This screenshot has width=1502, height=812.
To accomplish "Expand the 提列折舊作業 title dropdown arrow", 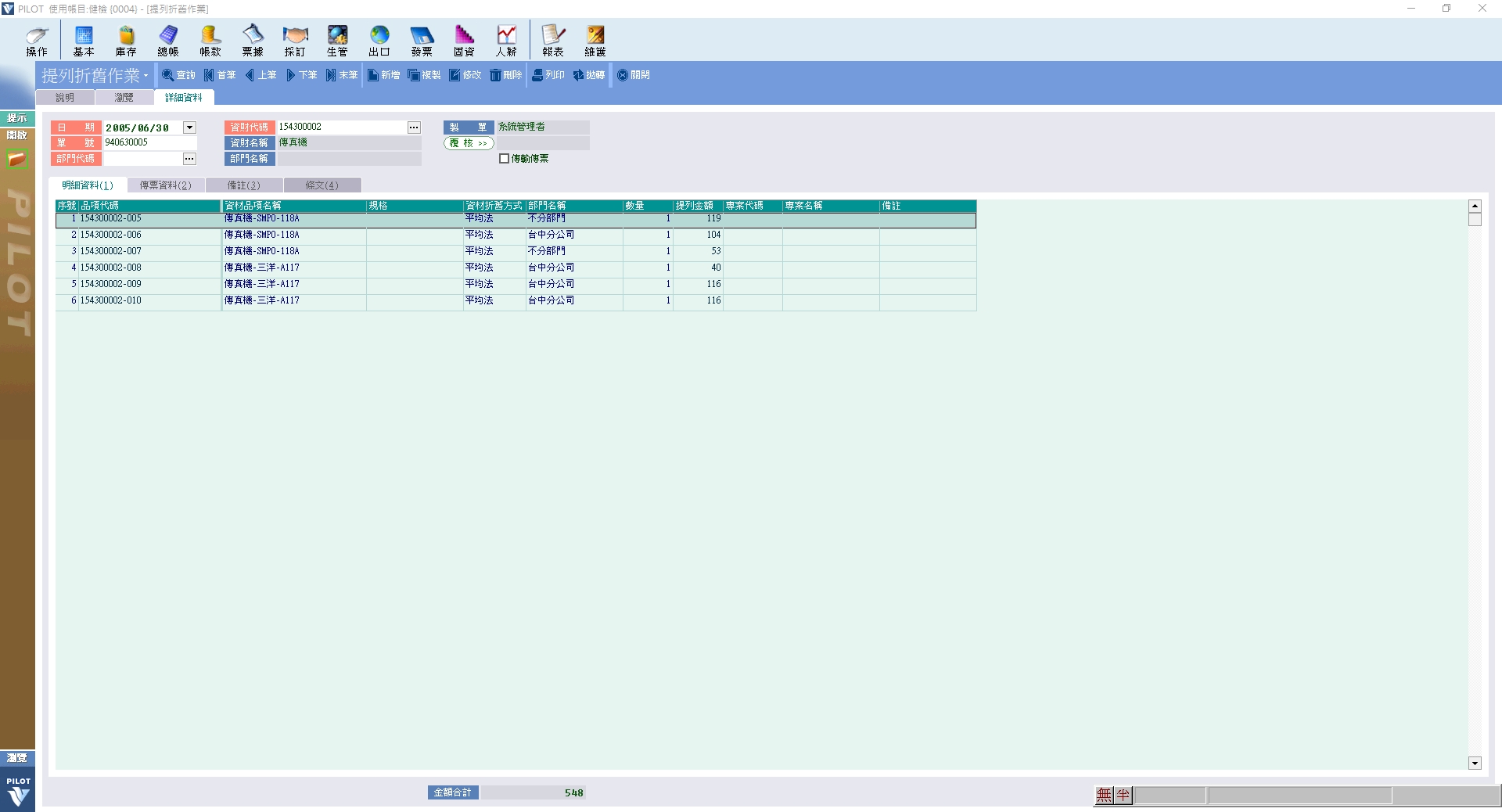I will click(x=146, y=76).
